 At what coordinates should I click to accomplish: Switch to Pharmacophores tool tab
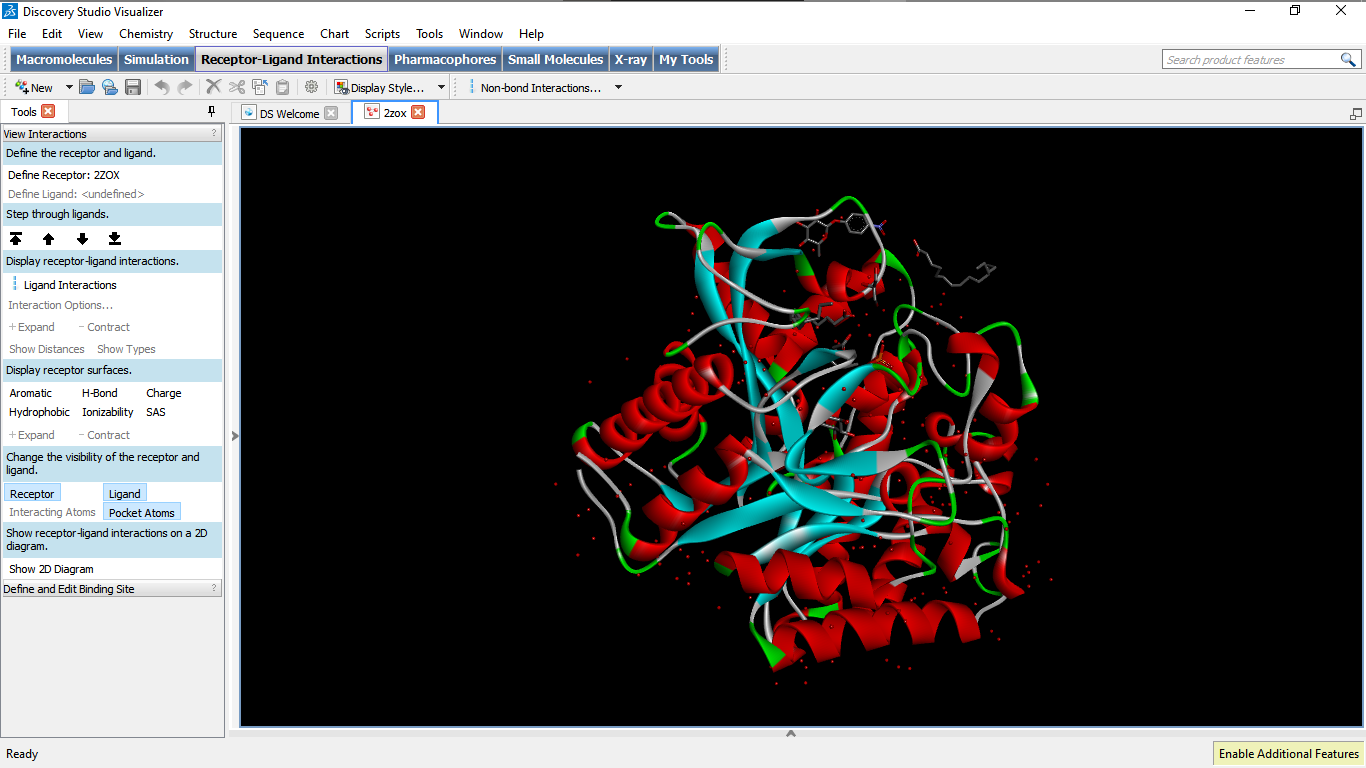(x=445, y=59)
